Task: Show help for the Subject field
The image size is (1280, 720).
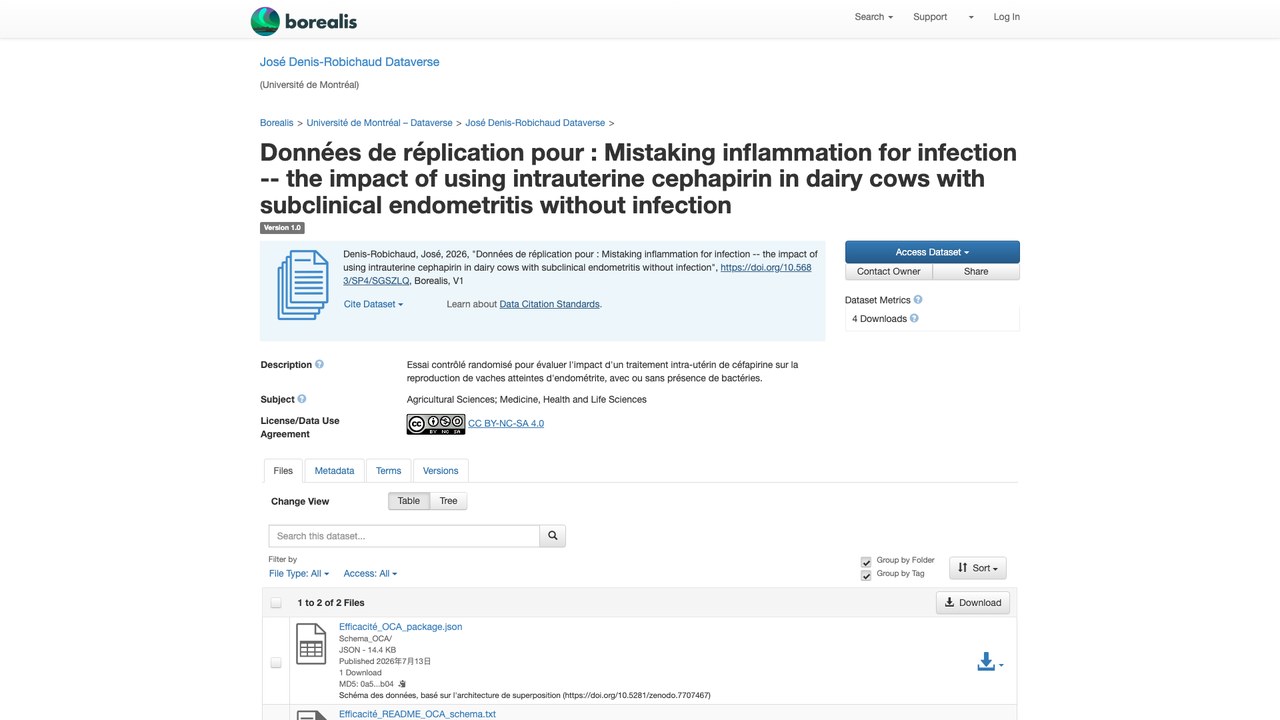Action: point(302,399)
